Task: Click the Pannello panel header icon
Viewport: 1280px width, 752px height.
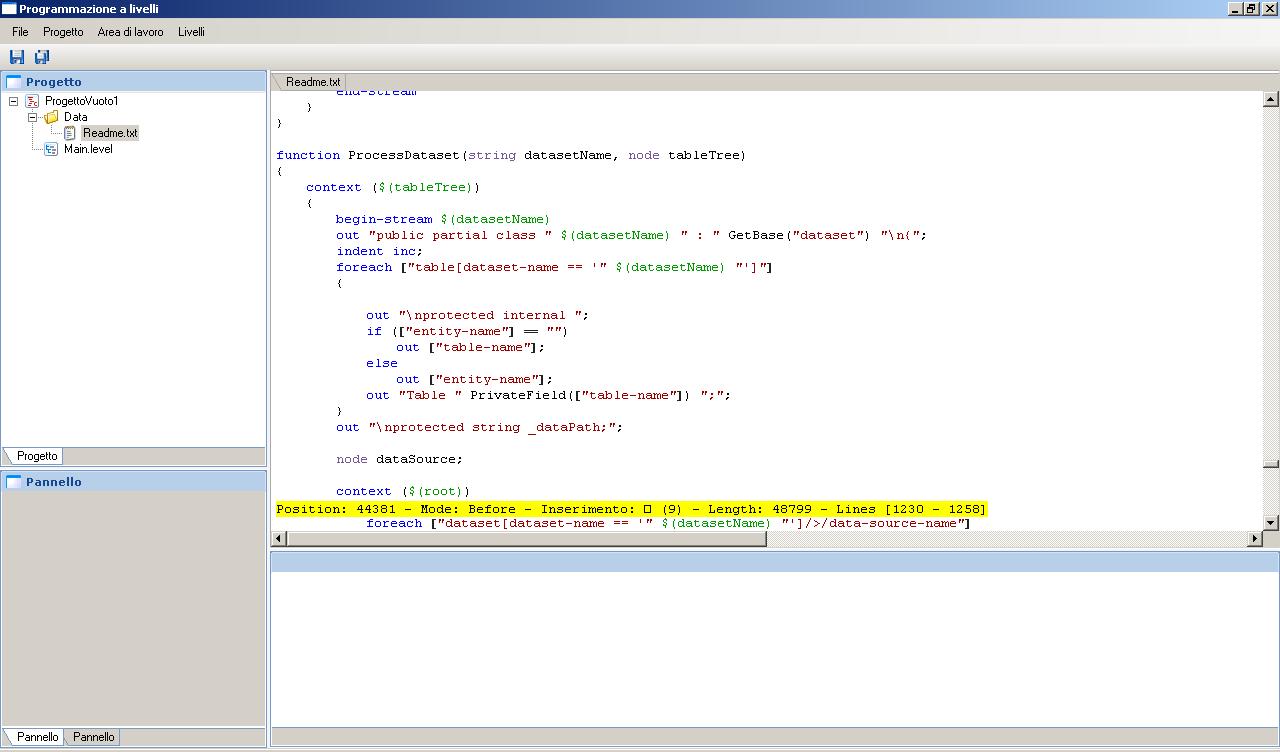Action: click(x=14, y=482)
